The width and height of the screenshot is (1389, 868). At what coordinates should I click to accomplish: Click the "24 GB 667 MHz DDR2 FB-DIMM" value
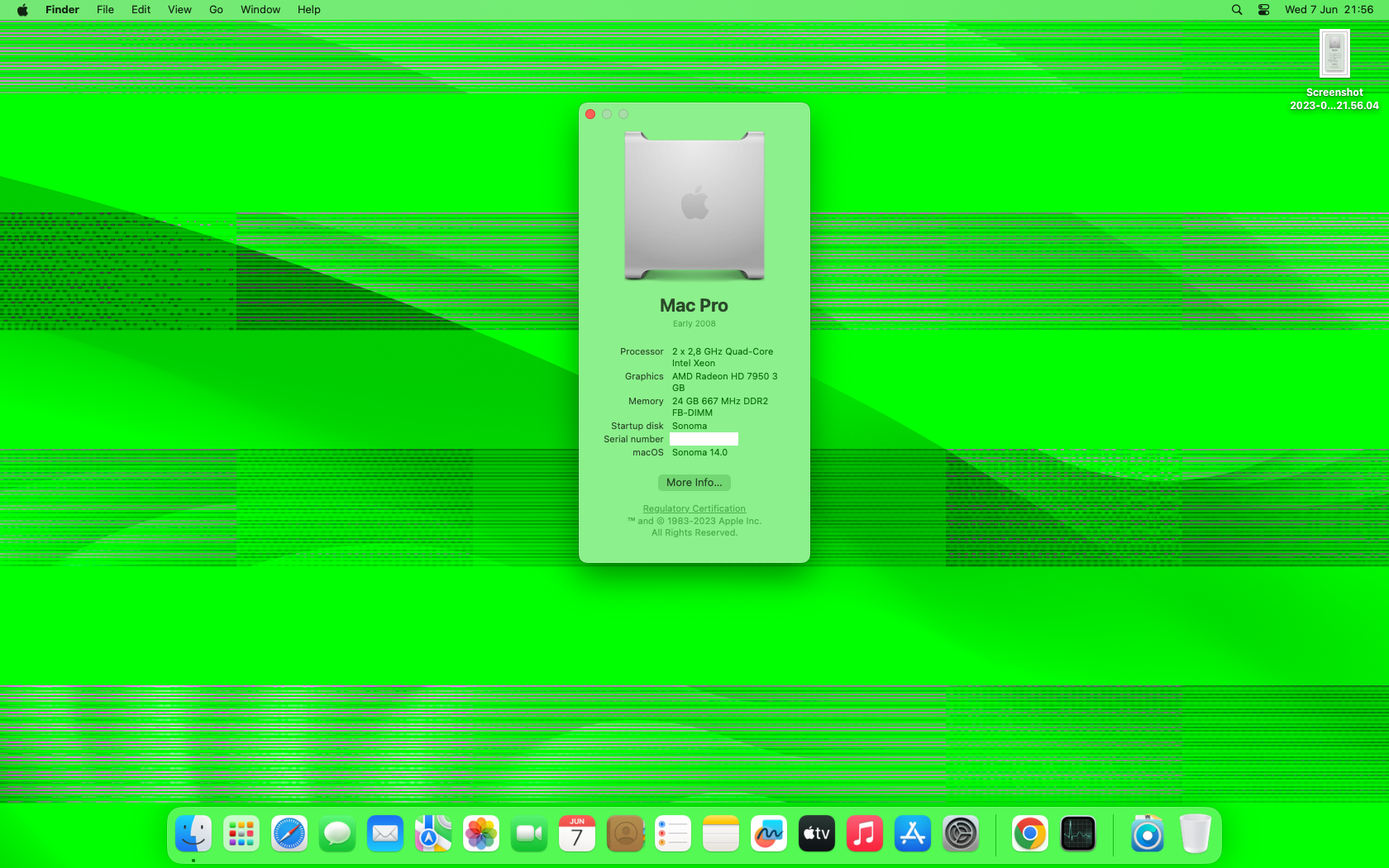[720, 407]
